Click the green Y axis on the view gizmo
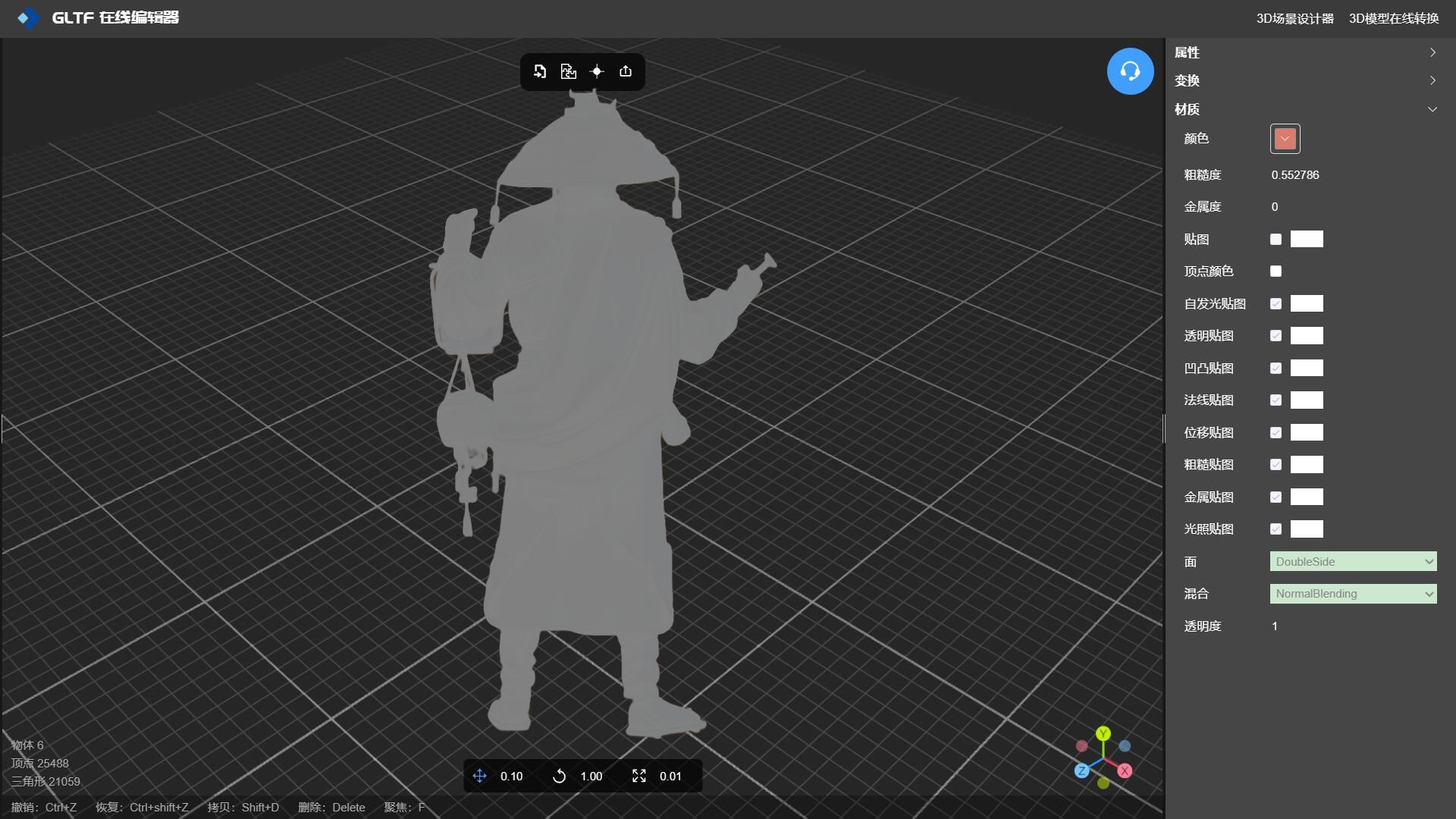The width and height of the screenshot is (1456, 819). click(1103, 733)
